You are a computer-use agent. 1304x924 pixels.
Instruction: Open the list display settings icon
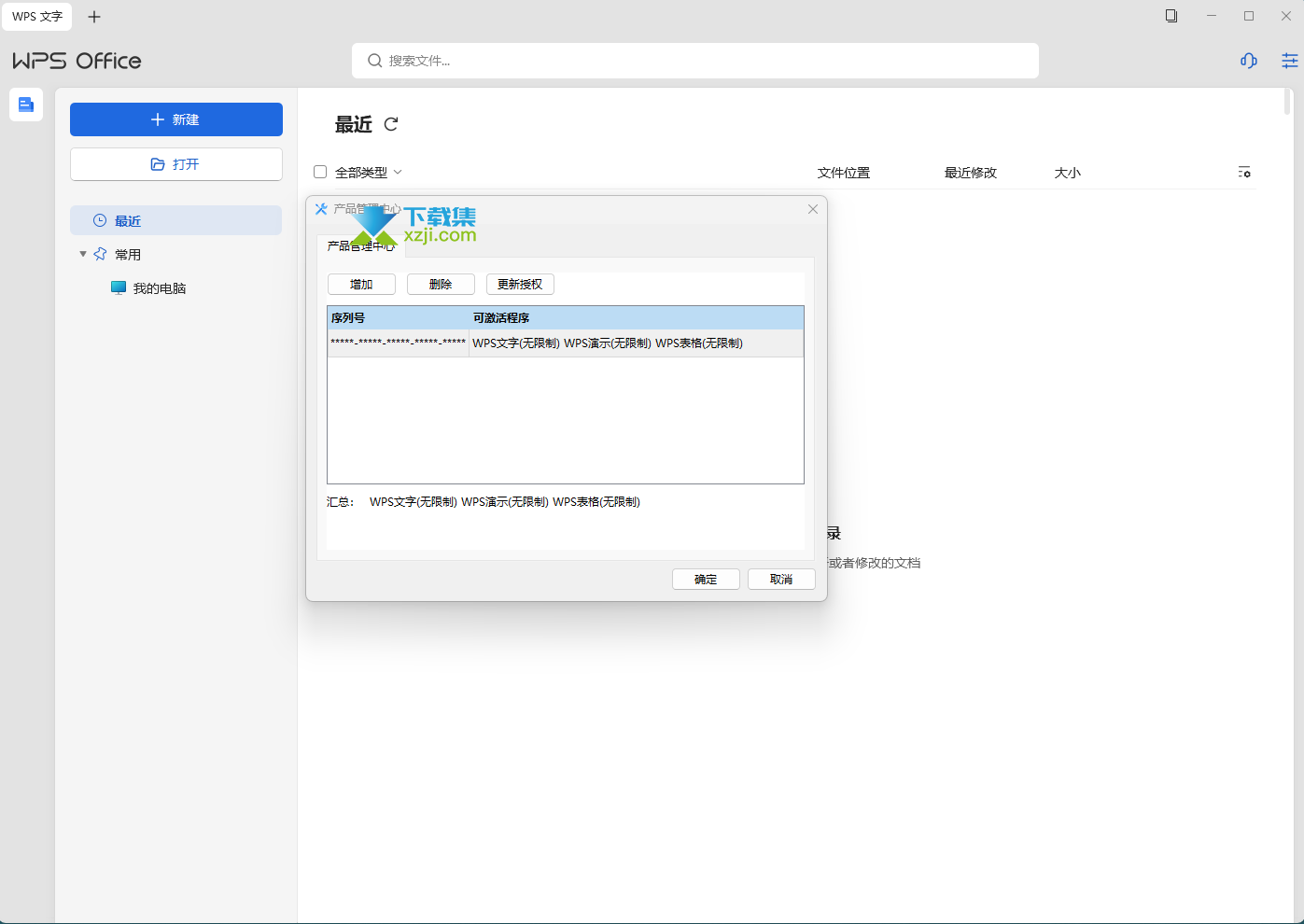[1244, 173]
